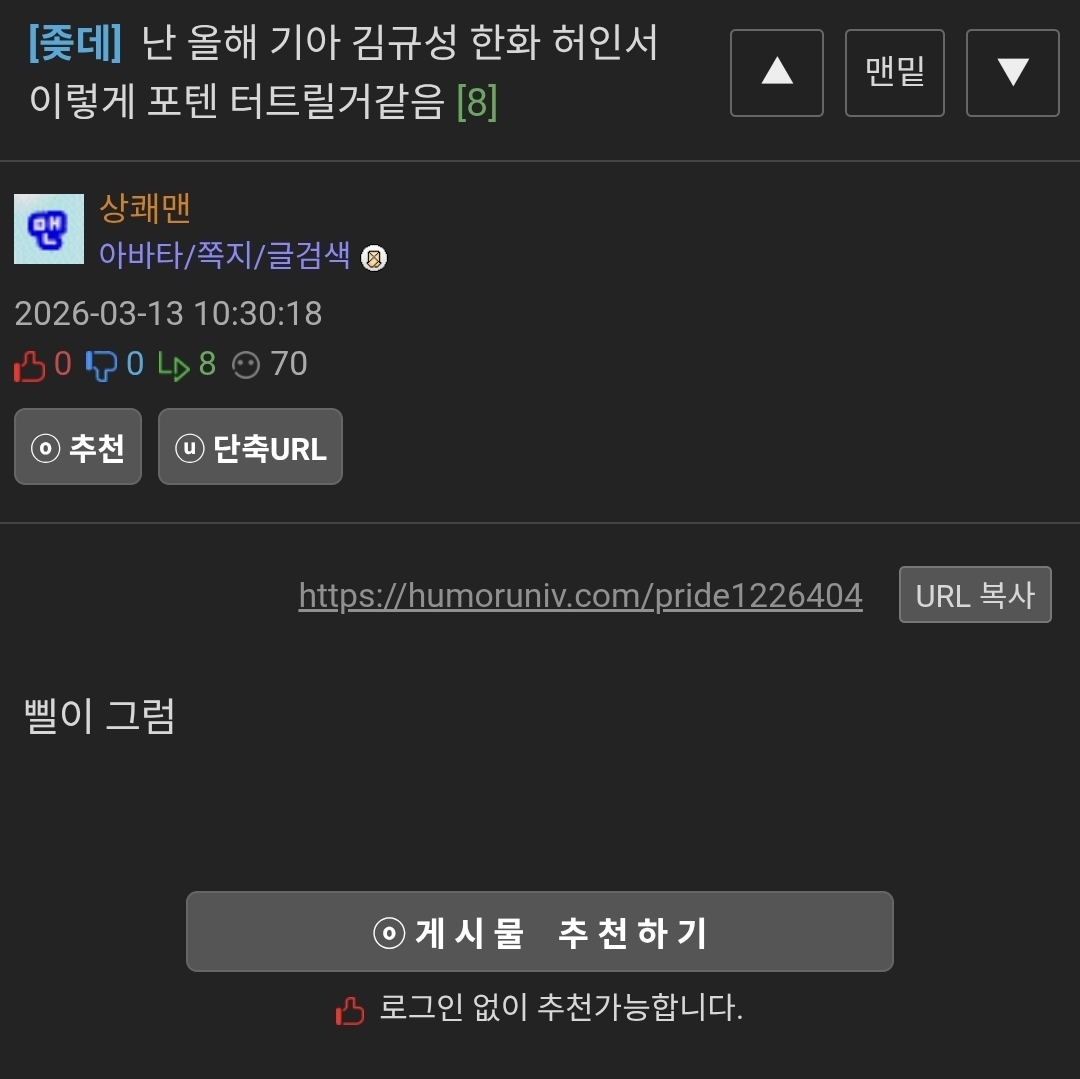Click the green reply count icon
1080x1079 pixels.
pyautogui.click(x=174, y=366)
